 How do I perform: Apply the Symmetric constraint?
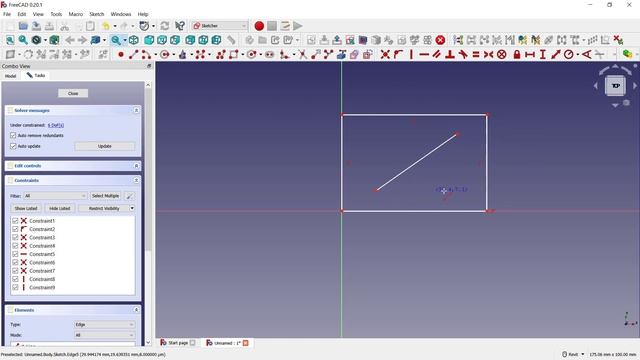489,54
